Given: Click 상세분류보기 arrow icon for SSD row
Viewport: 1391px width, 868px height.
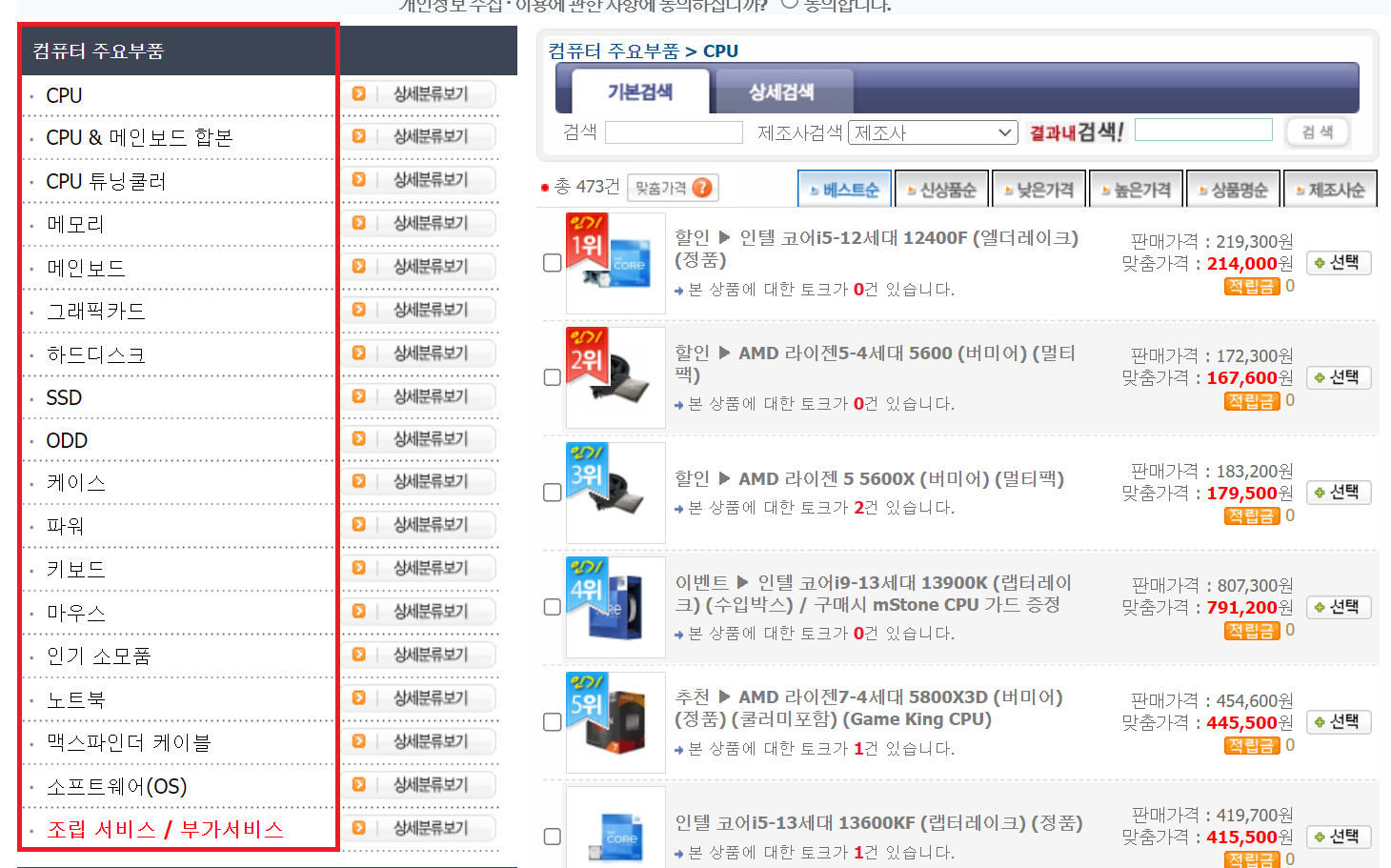Looking at the screenshot, I should click(359, 395).
